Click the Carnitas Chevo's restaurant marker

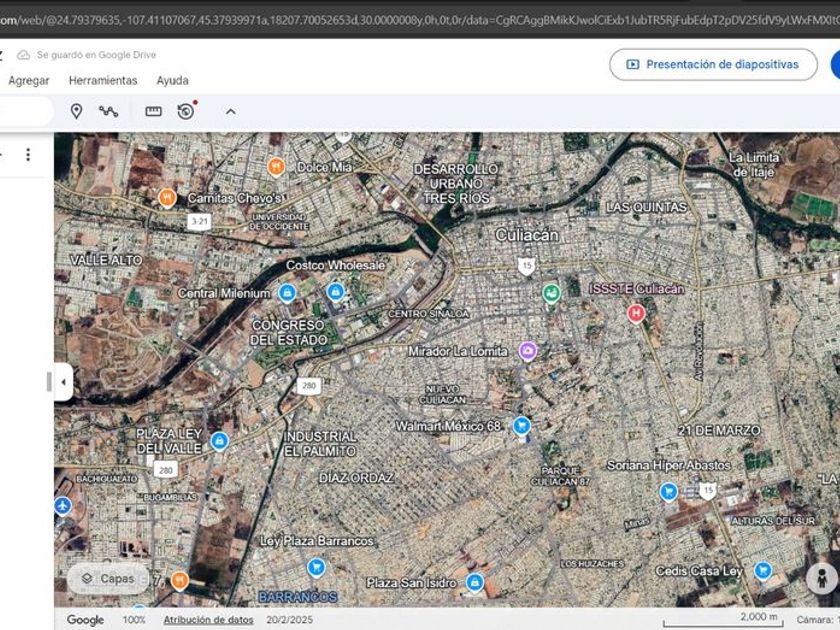point(167,198)
